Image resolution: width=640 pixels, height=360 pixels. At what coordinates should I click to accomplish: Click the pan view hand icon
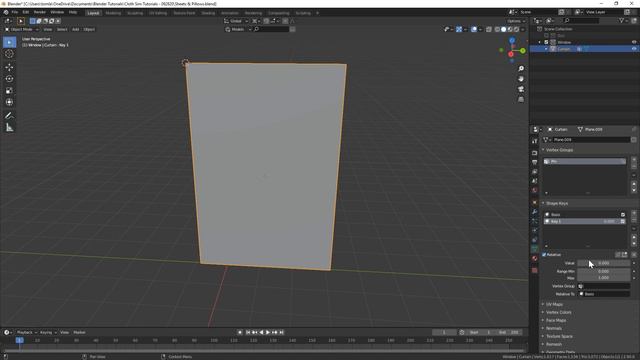521,79
